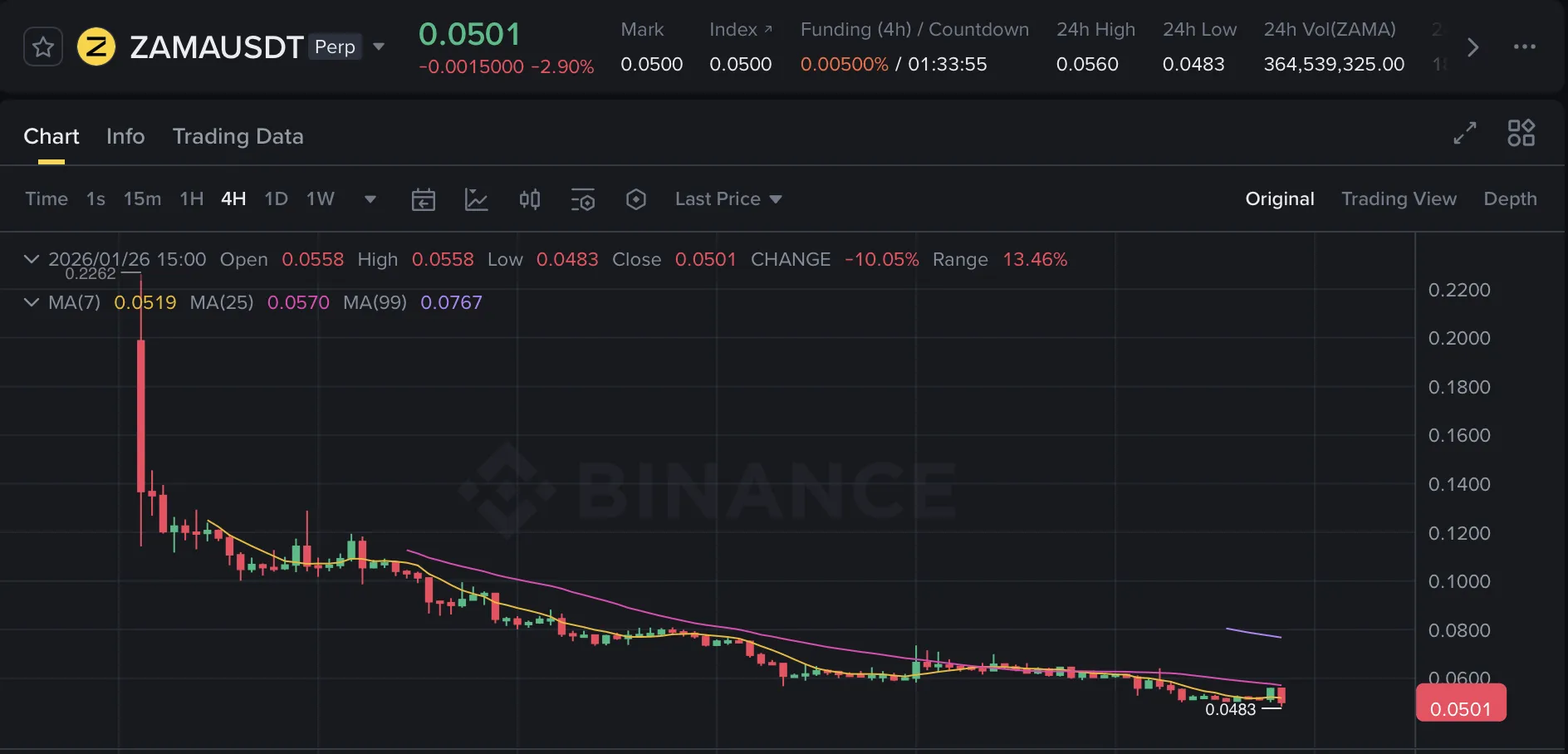The image size is (1568, 754).
Task: Expand more time intervals dropdown arrow
Action: click(370, 199)
